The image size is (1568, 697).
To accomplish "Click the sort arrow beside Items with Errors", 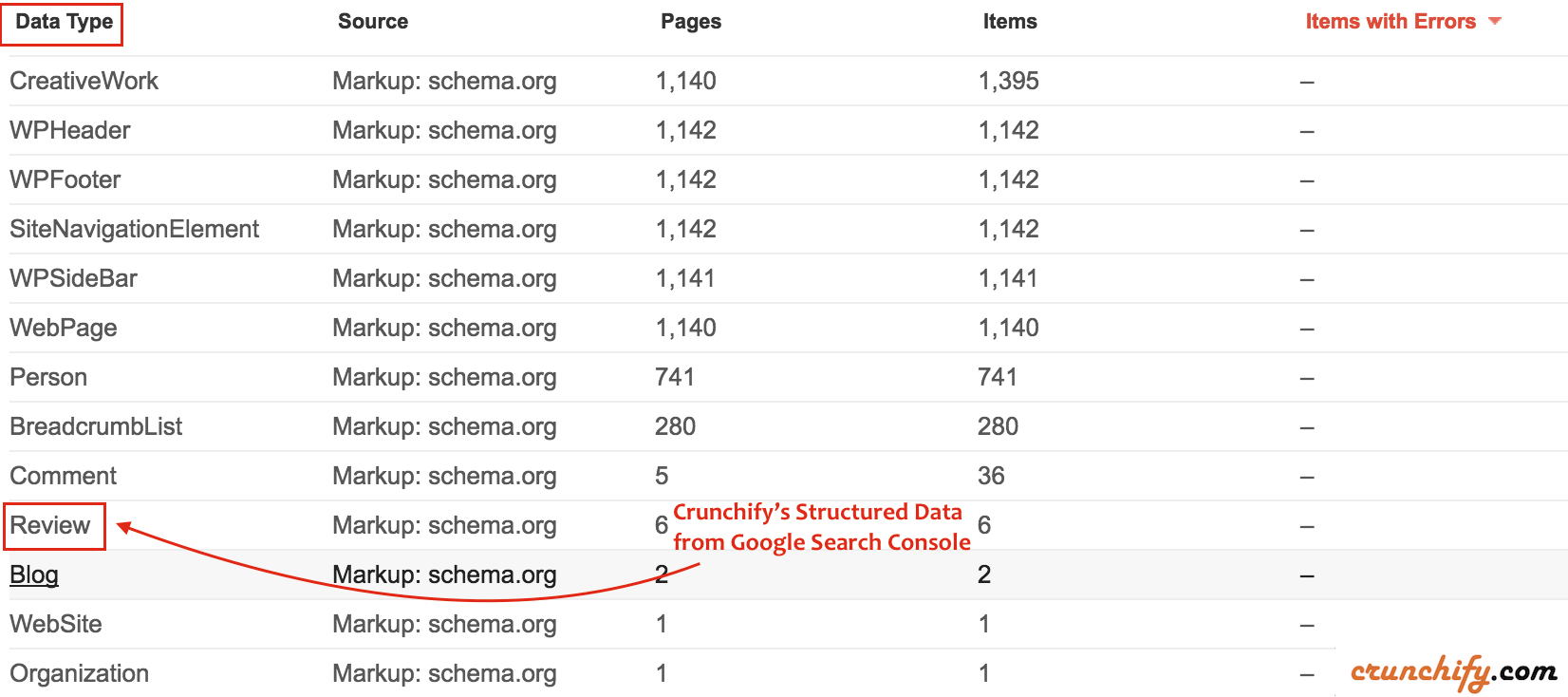I will (x=1495, y=21).
